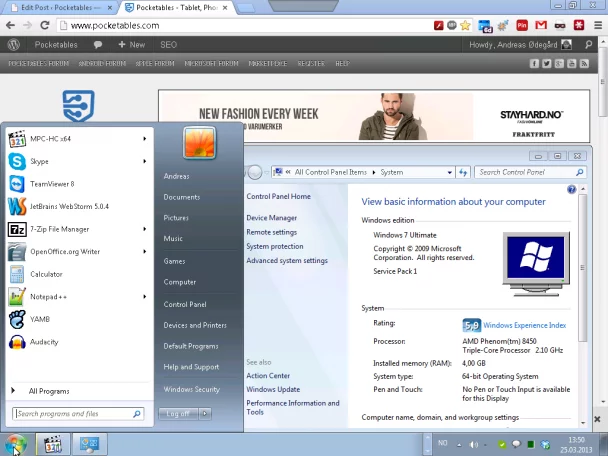This screenshot has width=608, height=456.
Task: Click the Chrome back arrow
Action: click(10, 26)
